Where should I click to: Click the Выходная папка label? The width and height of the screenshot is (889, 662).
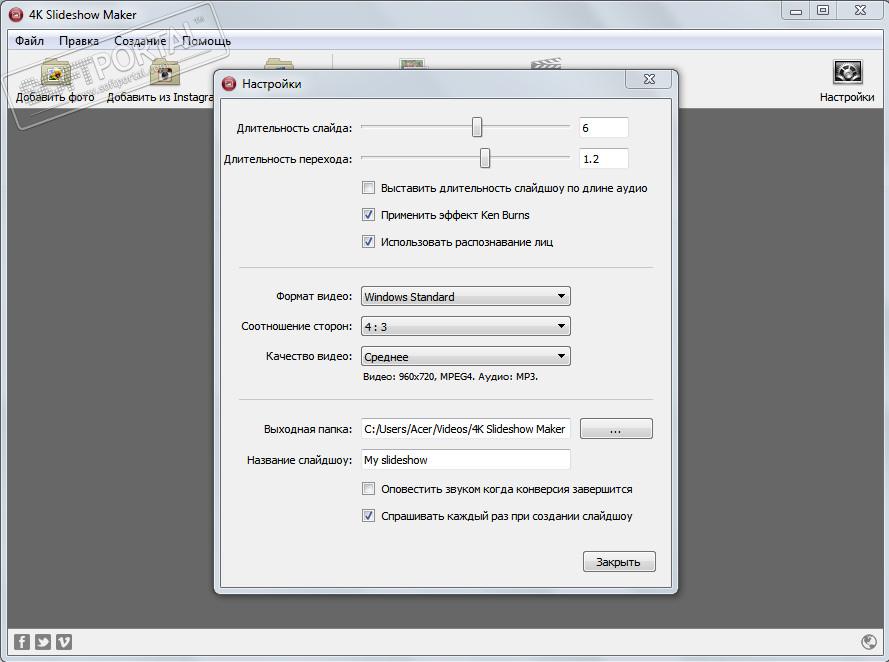pos(308,429)
